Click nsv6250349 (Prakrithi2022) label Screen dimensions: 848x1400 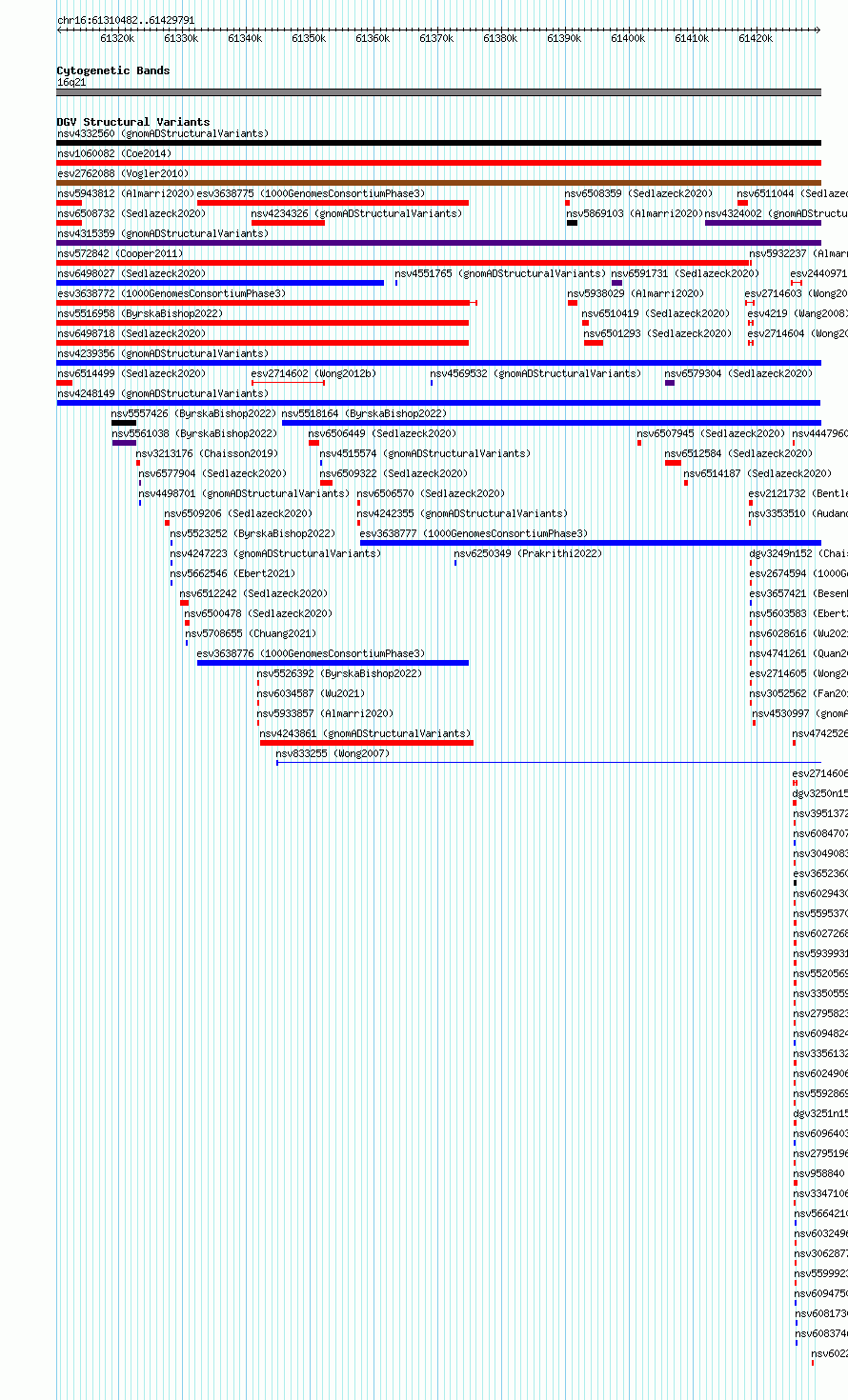(528, 553)
